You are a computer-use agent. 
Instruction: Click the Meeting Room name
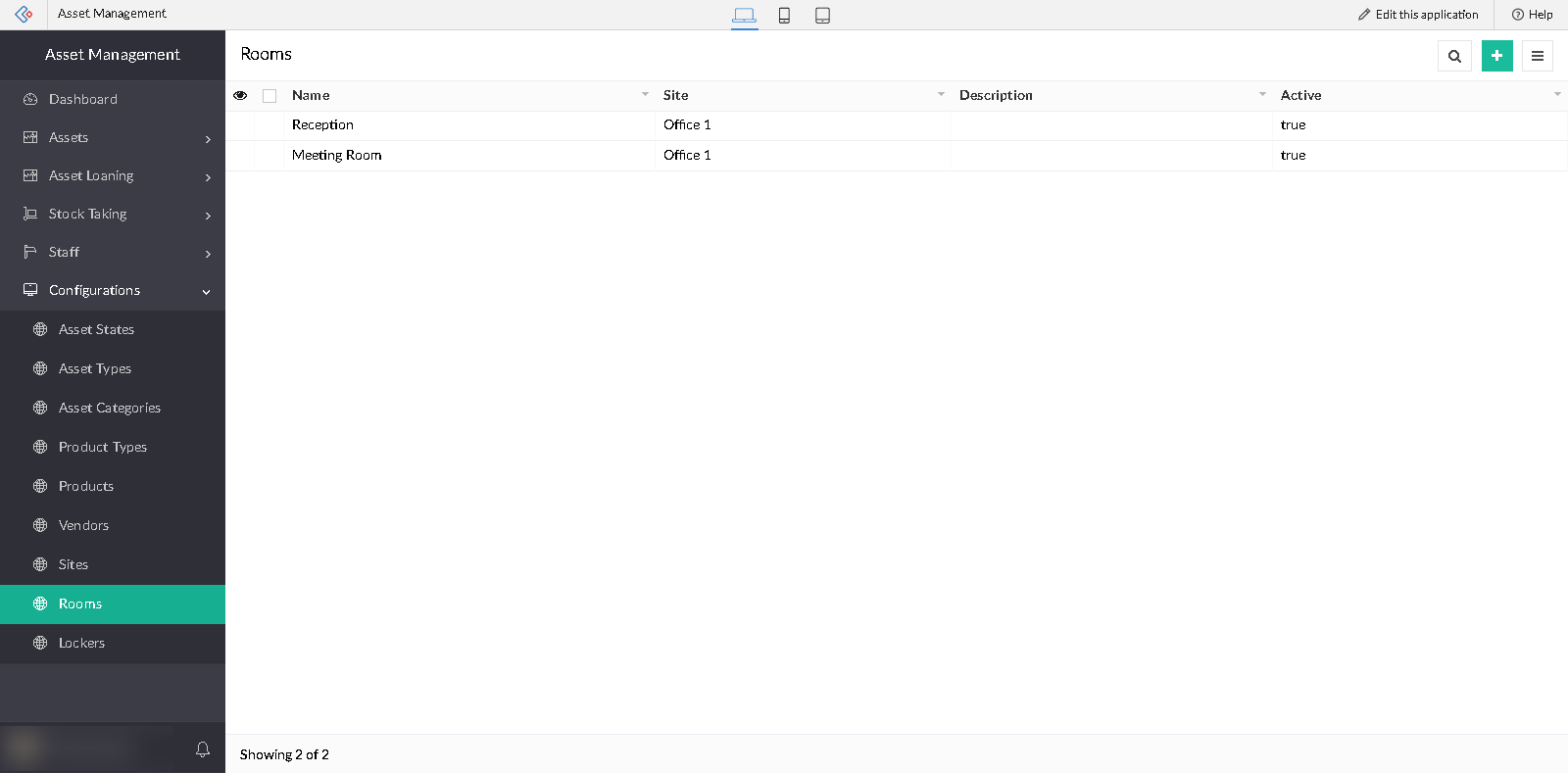coord(336,155)
